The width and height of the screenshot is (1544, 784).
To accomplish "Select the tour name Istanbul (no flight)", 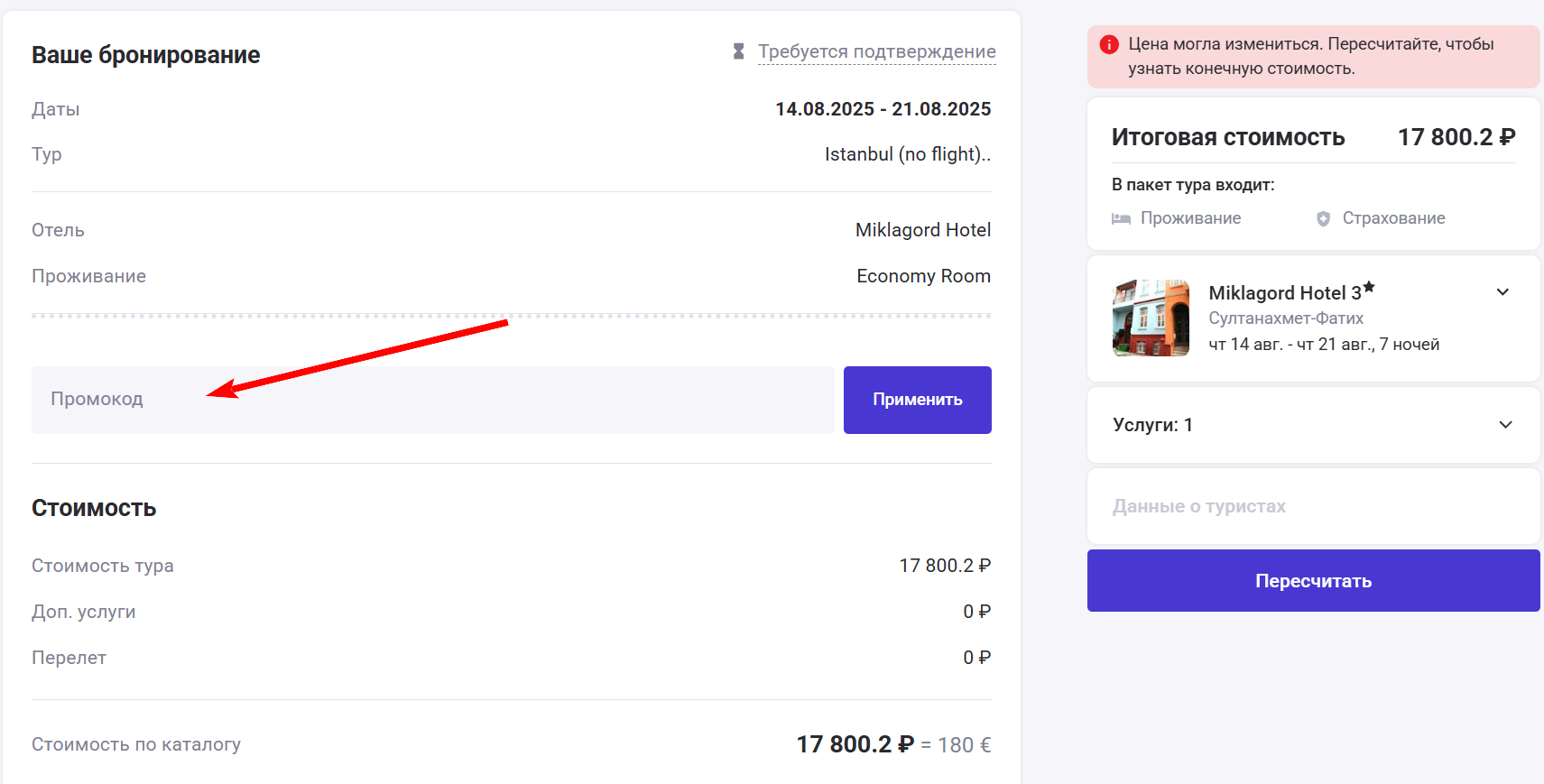I will pyautogui.click(x=907, y=153).
